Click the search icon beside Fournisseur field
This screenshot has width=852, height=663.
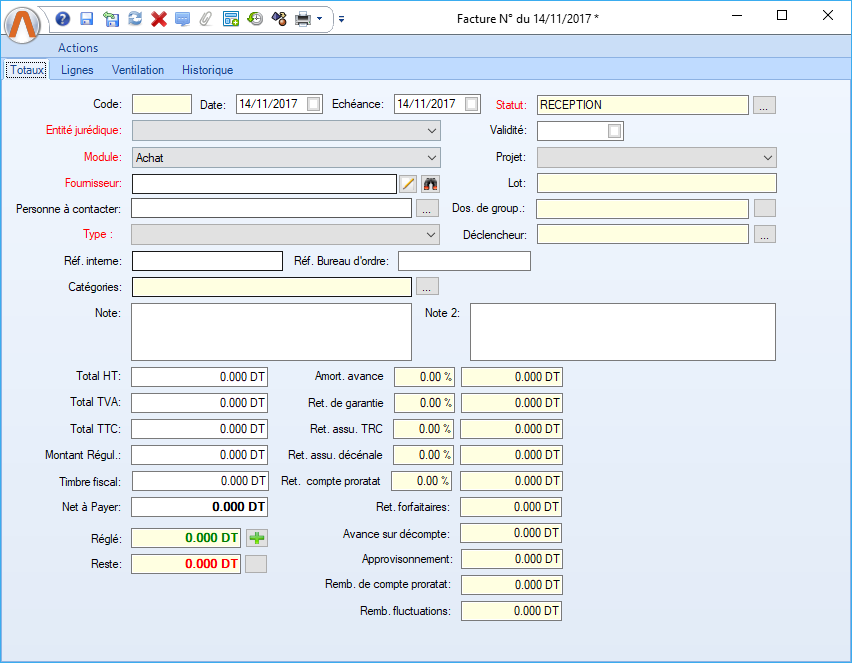point(430,183)
